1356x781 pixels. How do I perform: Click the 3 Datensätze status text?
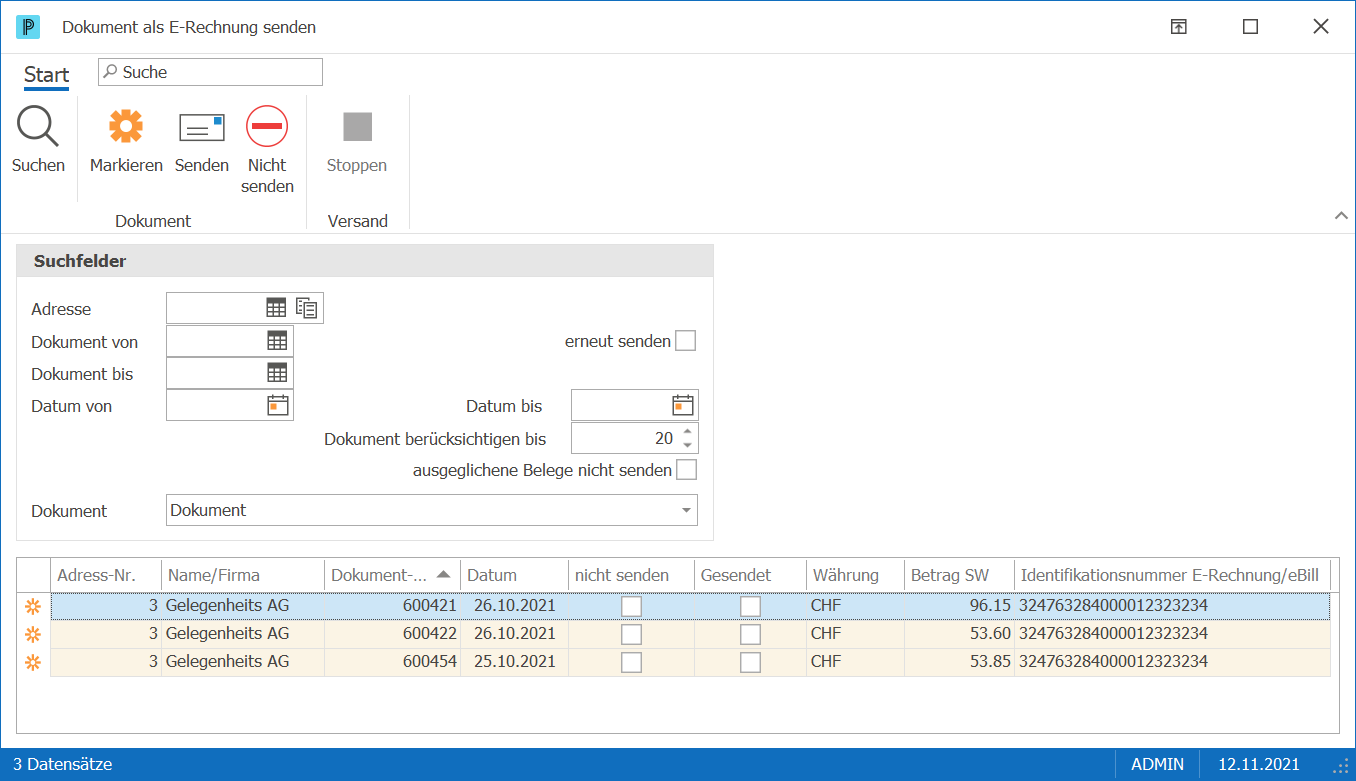63,764
